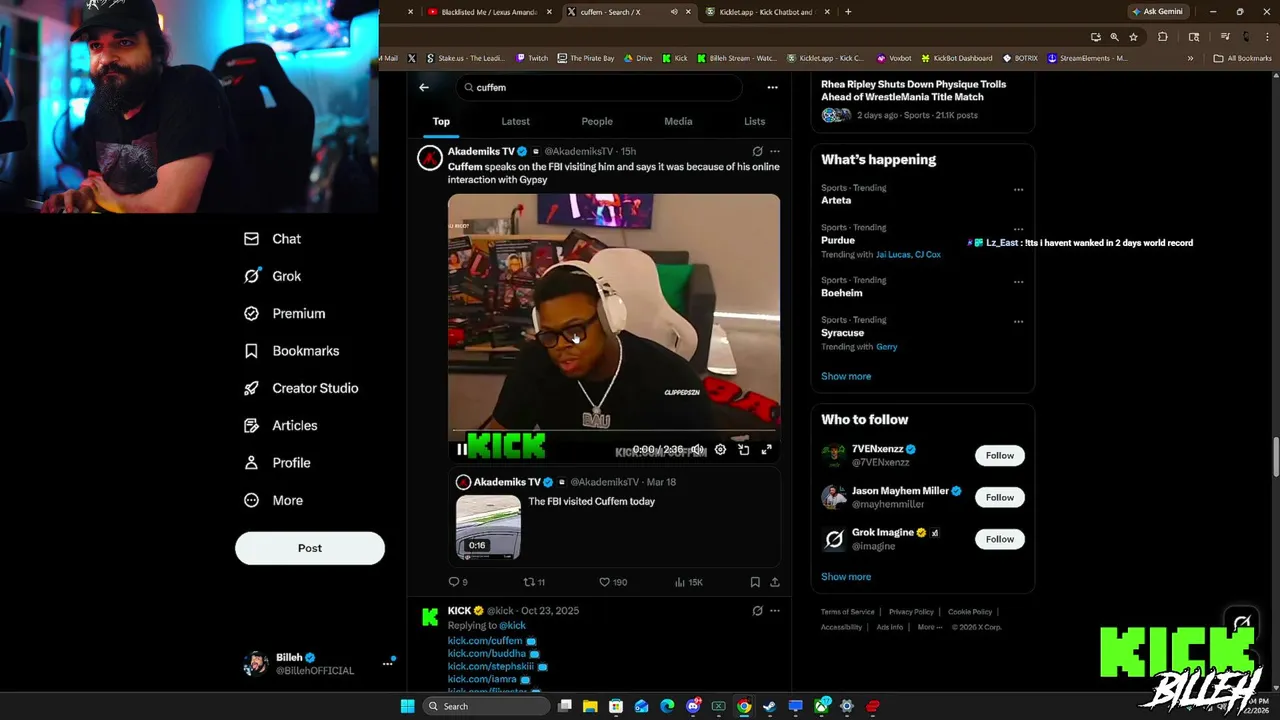Mute the video volume

[x=697, y=450]
